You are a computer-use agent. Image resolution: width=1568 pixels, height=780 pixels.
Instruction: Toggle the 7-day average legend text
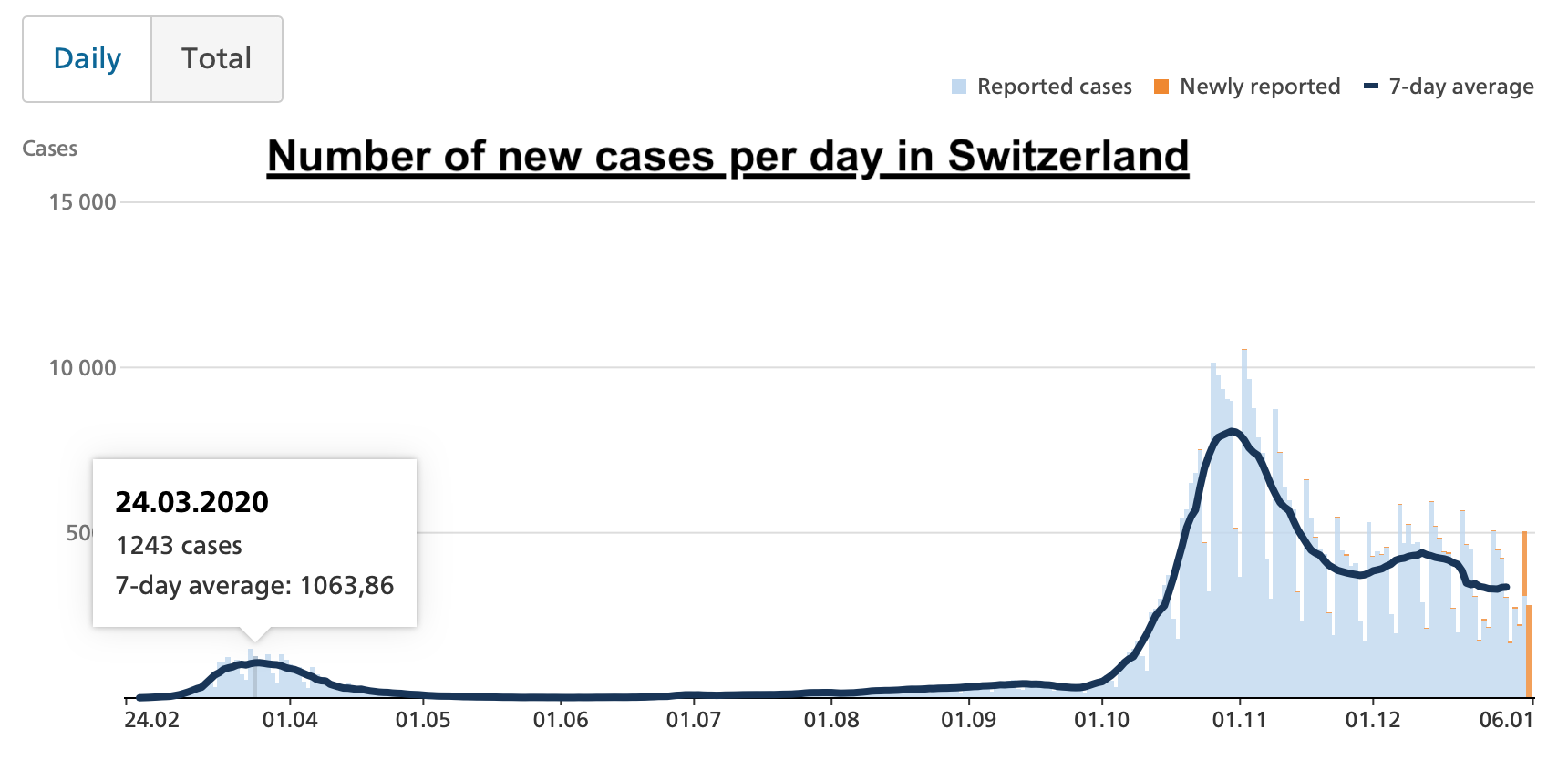pos(1460,87)
